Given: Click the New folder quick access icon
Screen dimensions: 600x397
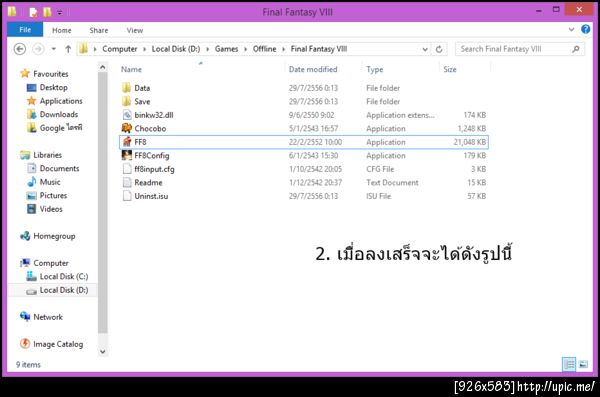Looking at the screenshot, I should tap(47, 12).
